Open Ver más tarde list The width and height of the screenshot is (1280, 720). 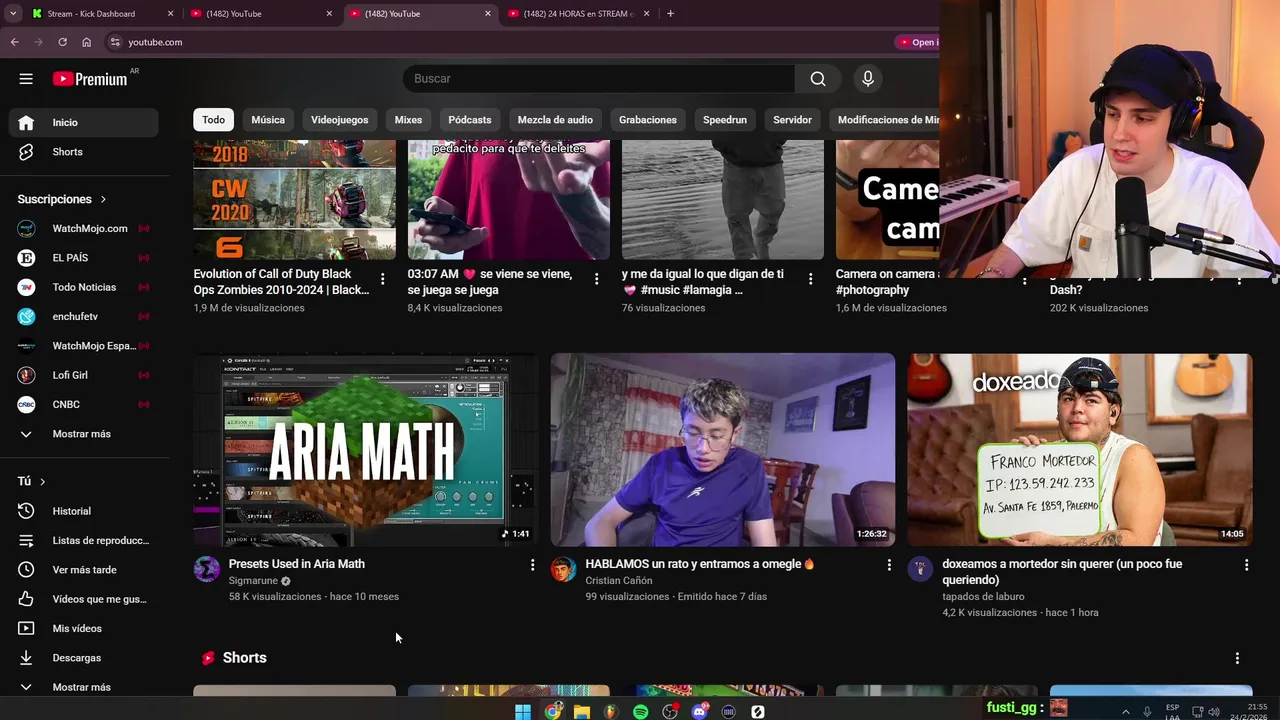point(84,570)
